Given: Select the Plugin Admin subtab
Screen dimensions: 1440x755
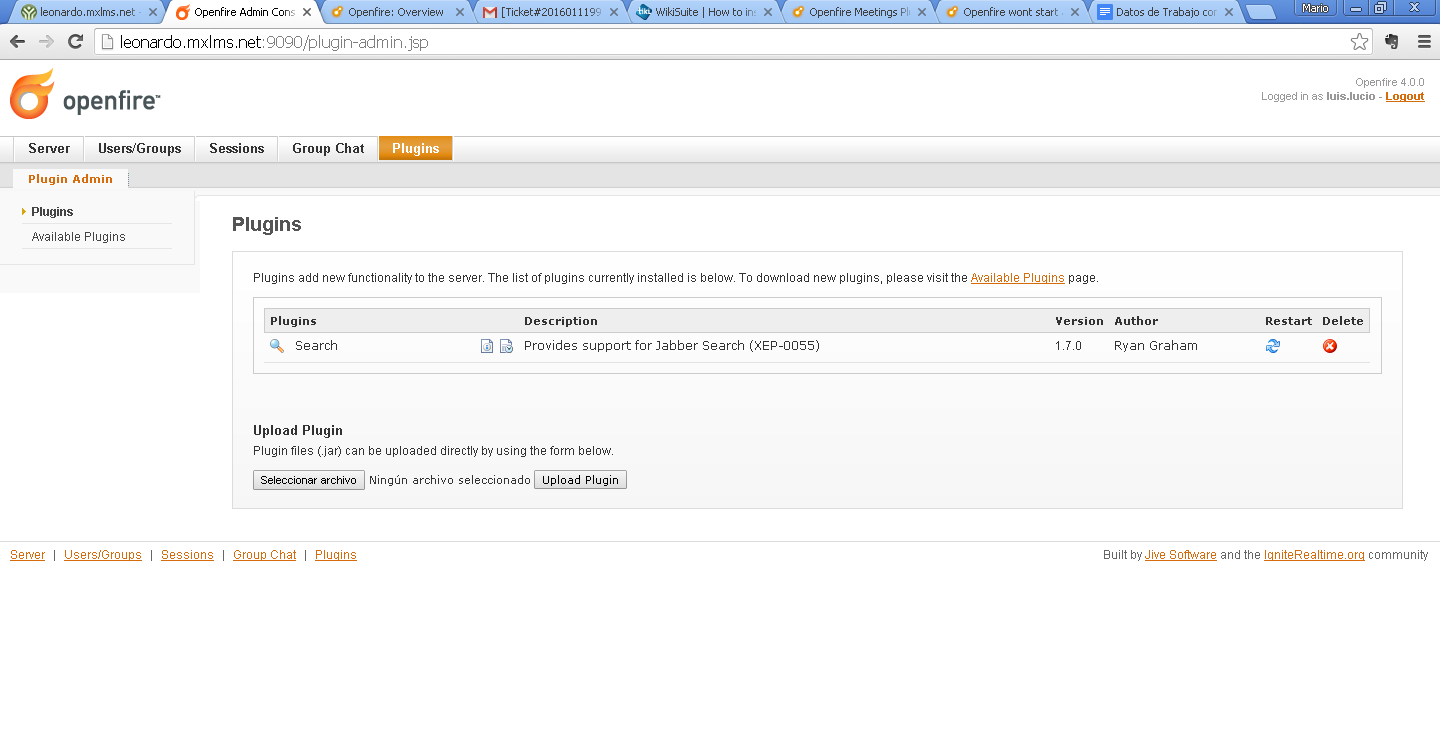Looking at the screenshot, I should [71, 179].
